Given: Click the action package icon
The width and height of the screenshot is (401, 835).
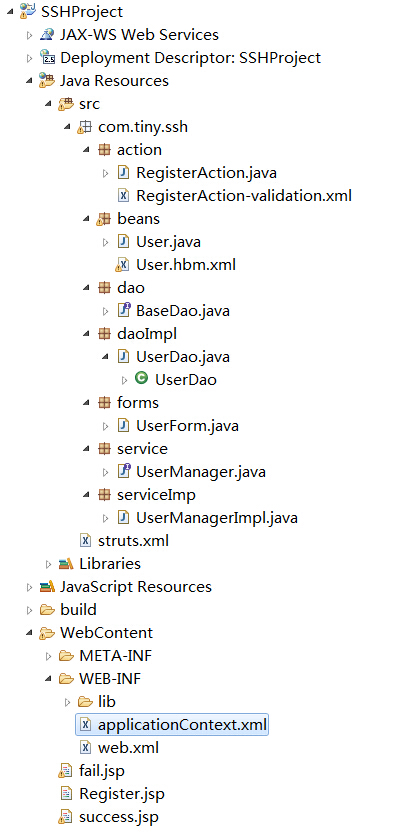Looking at the screenshot, I should 104,150.
